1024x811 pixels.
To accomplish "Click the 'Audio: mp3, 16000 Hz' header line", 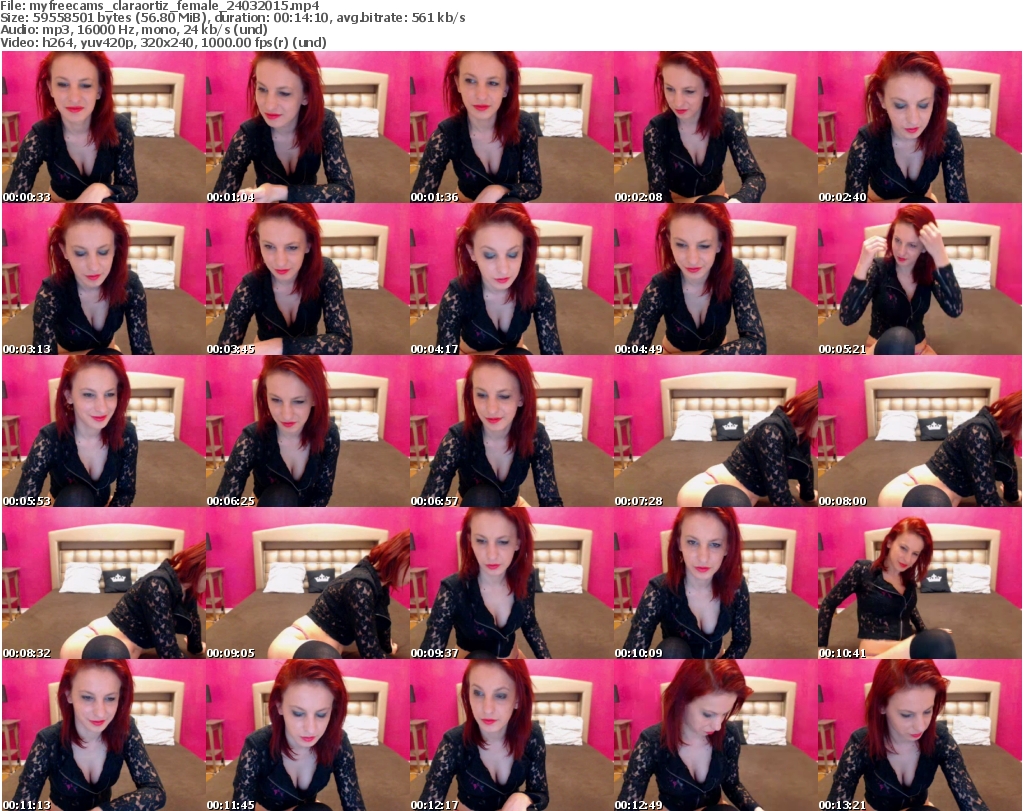I will (x=134, y=30).
